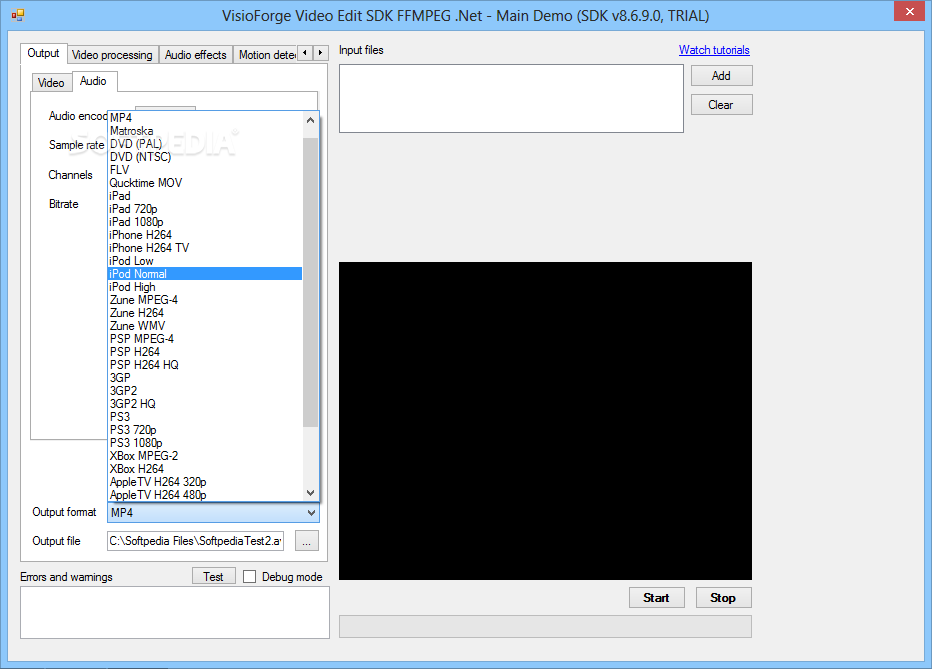
Task: Open the Watch tutorials link
Action: pos(714,50)
